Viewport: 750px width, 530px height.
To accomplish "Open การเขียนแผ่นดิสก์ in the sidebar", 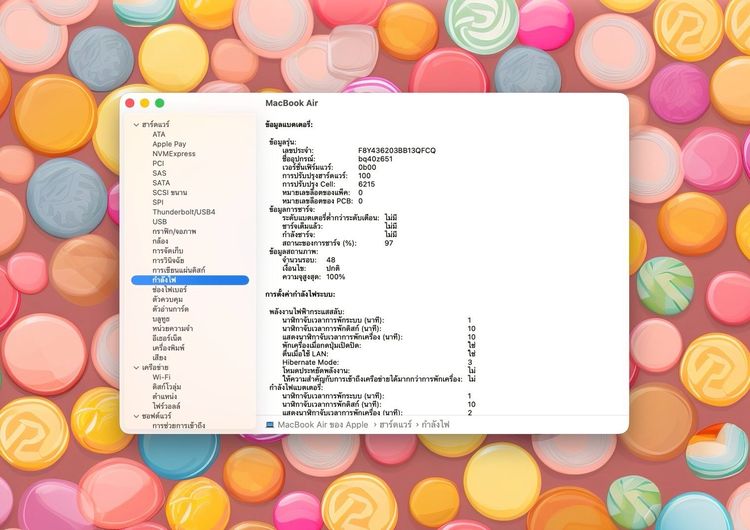I will click(178, 270).
